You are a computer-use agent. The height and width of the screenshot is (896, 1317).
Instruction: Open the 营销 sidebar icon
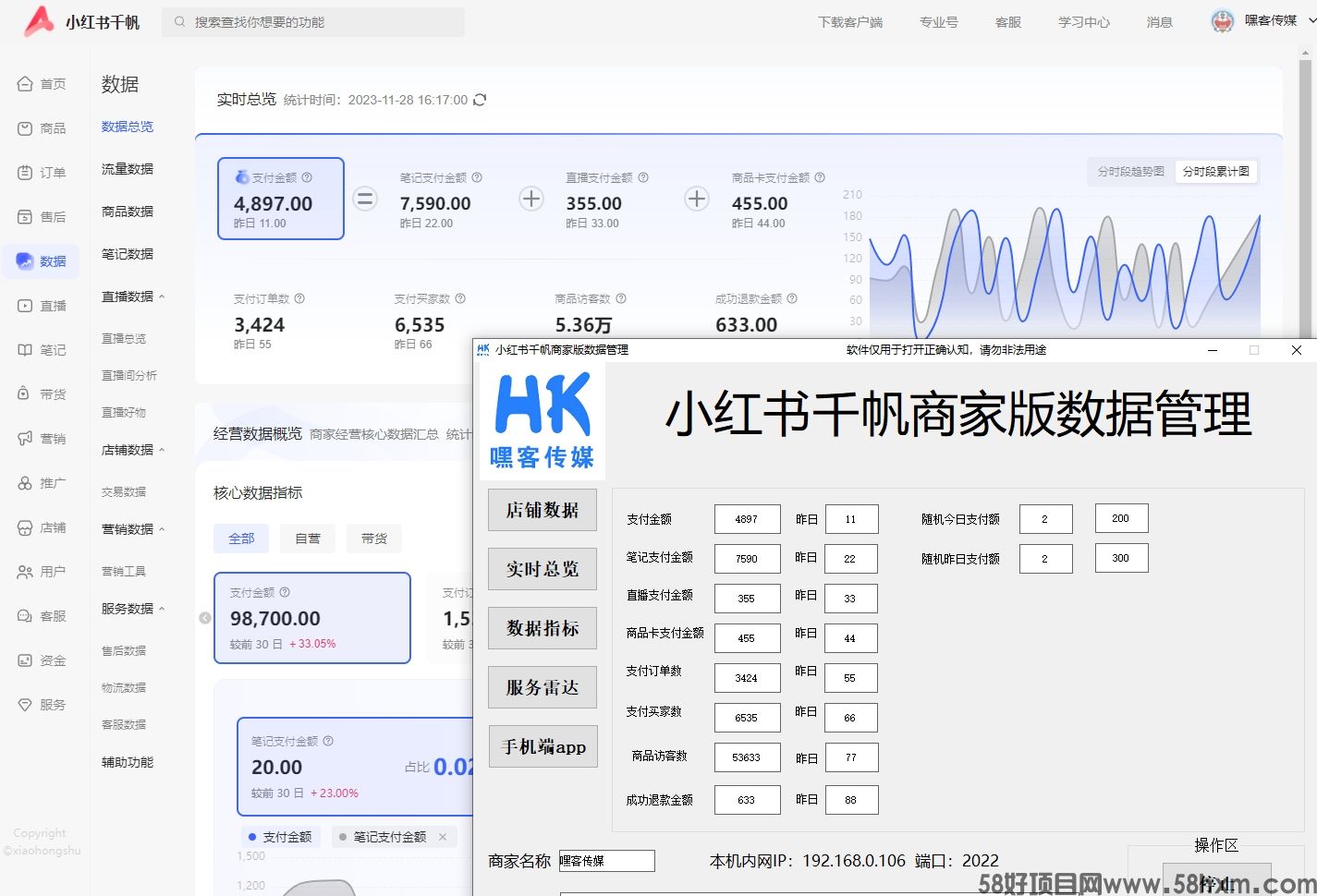[x=25, y=439]
